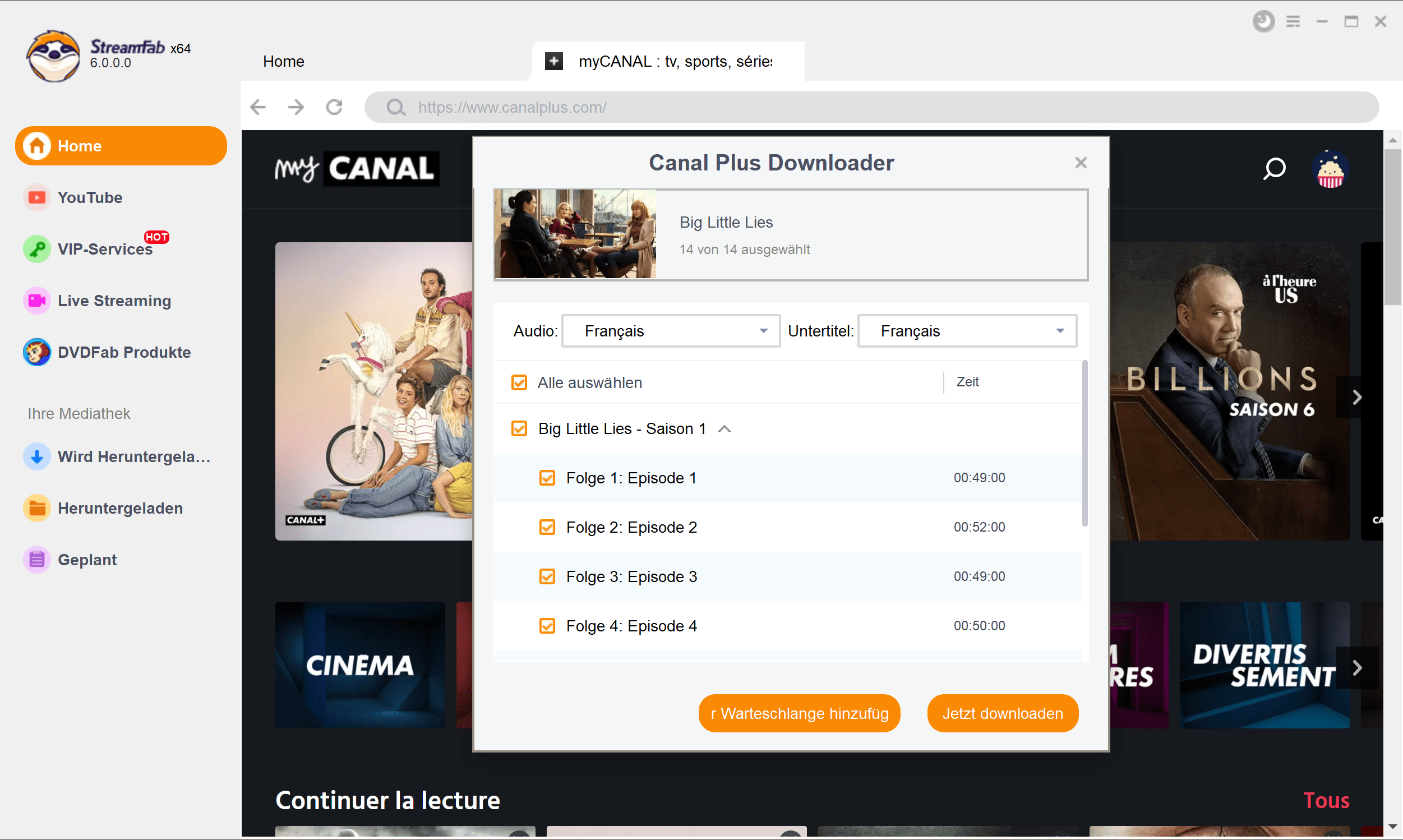Open the Untertitel language dropdown
This screenshot has height=840, width=1403.
point(967,331)
